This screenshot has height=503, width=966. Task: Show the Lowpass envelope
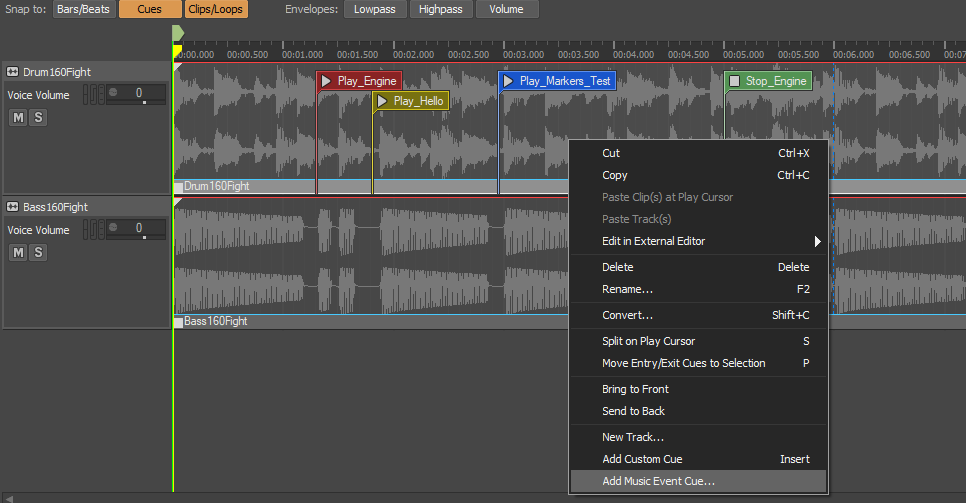point(375,9)
